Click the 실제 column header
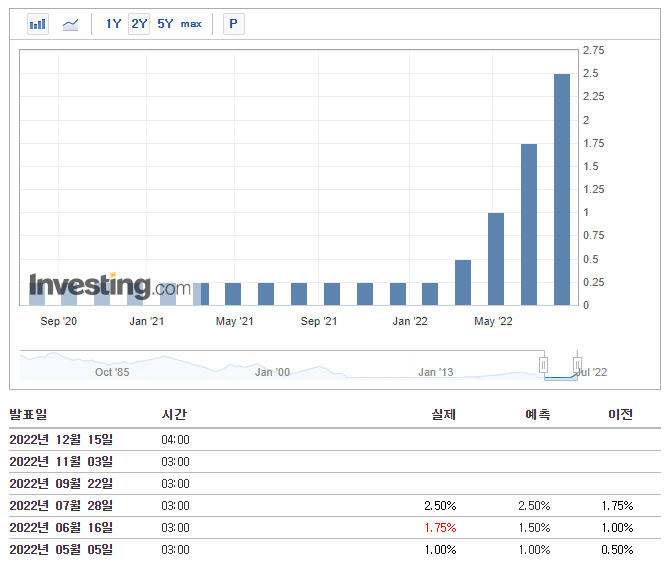 443,414
